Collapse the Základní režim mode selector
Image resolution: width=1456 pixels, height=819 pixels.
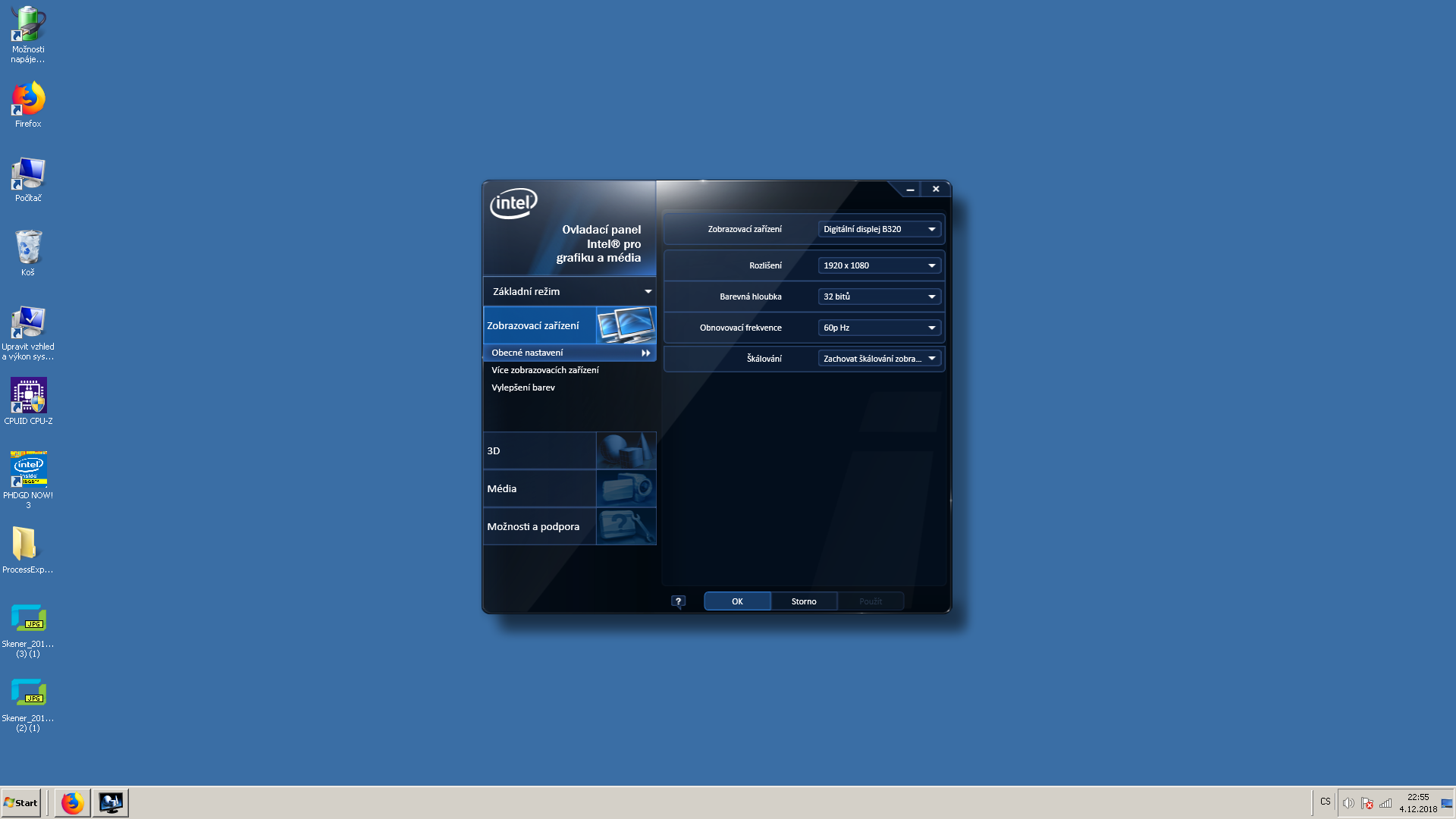coord(648,290)
